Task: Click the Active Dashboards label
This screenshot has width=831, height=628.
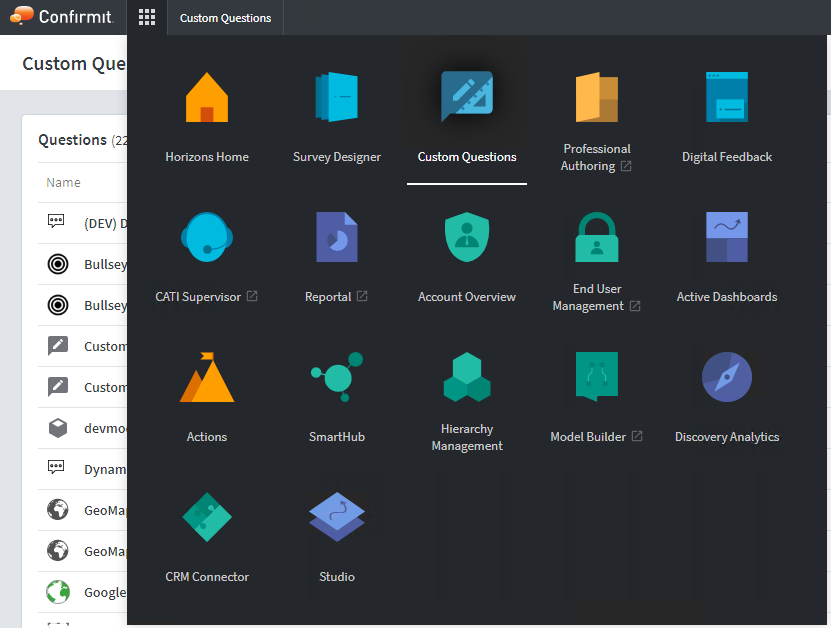Action: [727, 297]
